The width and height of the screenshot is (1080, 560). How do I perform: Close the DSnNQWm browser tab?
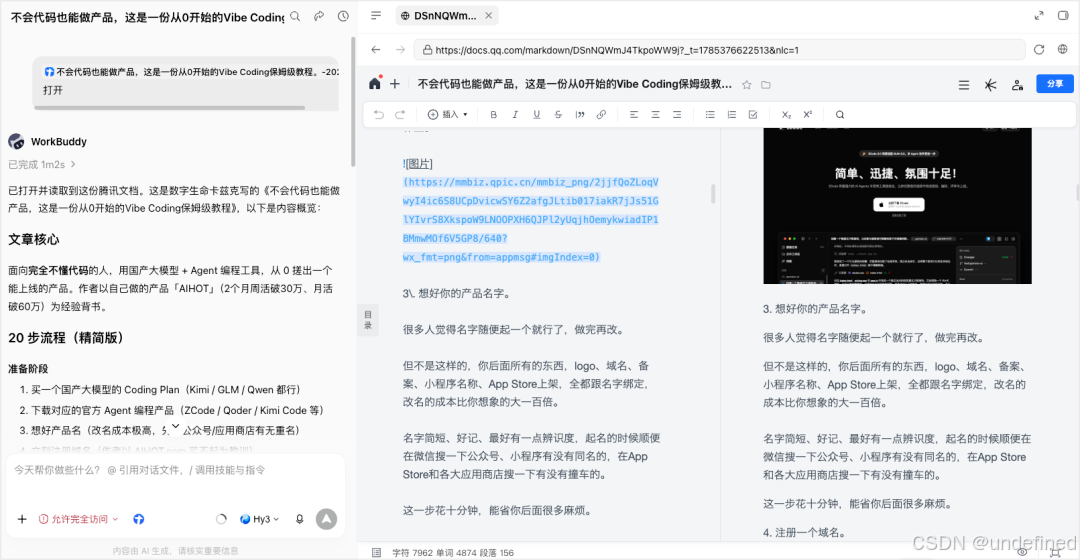[488, 15]
